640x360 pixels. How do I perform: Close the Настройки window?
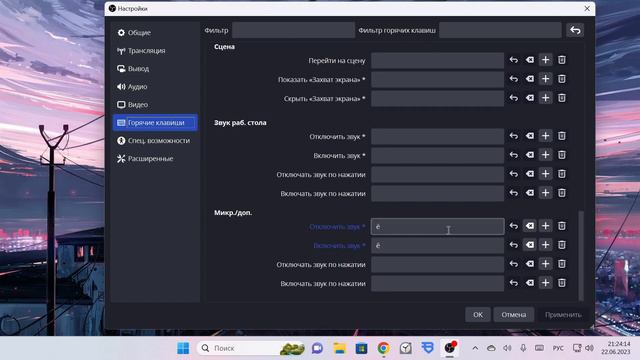tap(587, 9)
